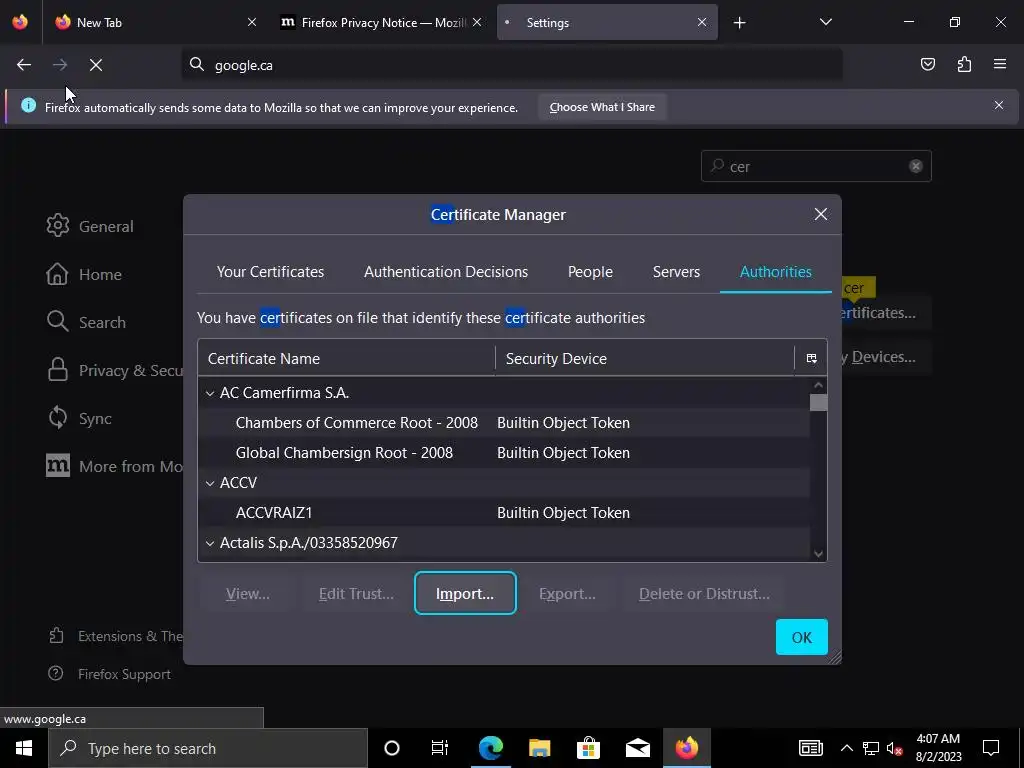
Task: Click the Import... button
Action: pyautogui.click(x=465, y=594)
